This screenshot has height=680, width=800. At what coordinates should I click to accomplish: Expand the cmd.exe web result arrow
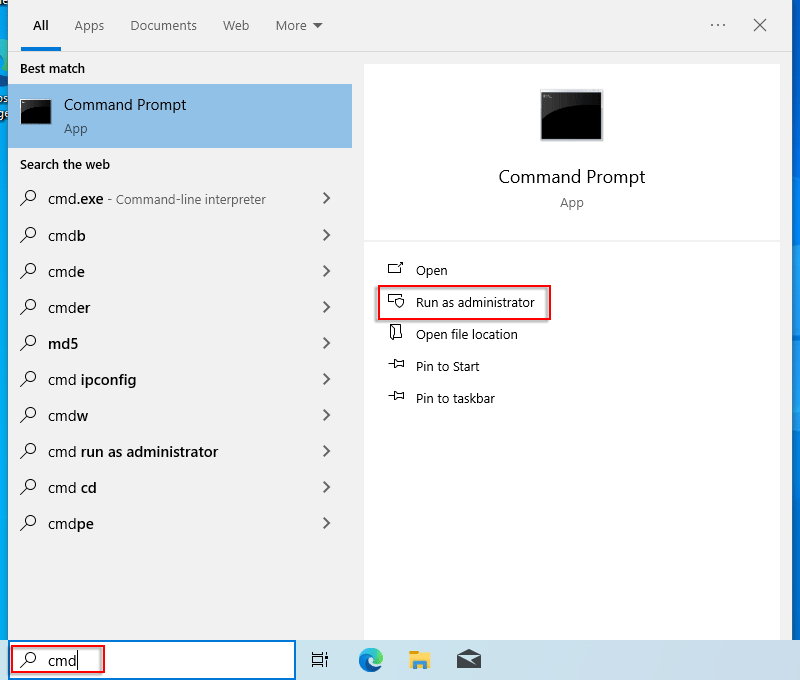[327, 198]
